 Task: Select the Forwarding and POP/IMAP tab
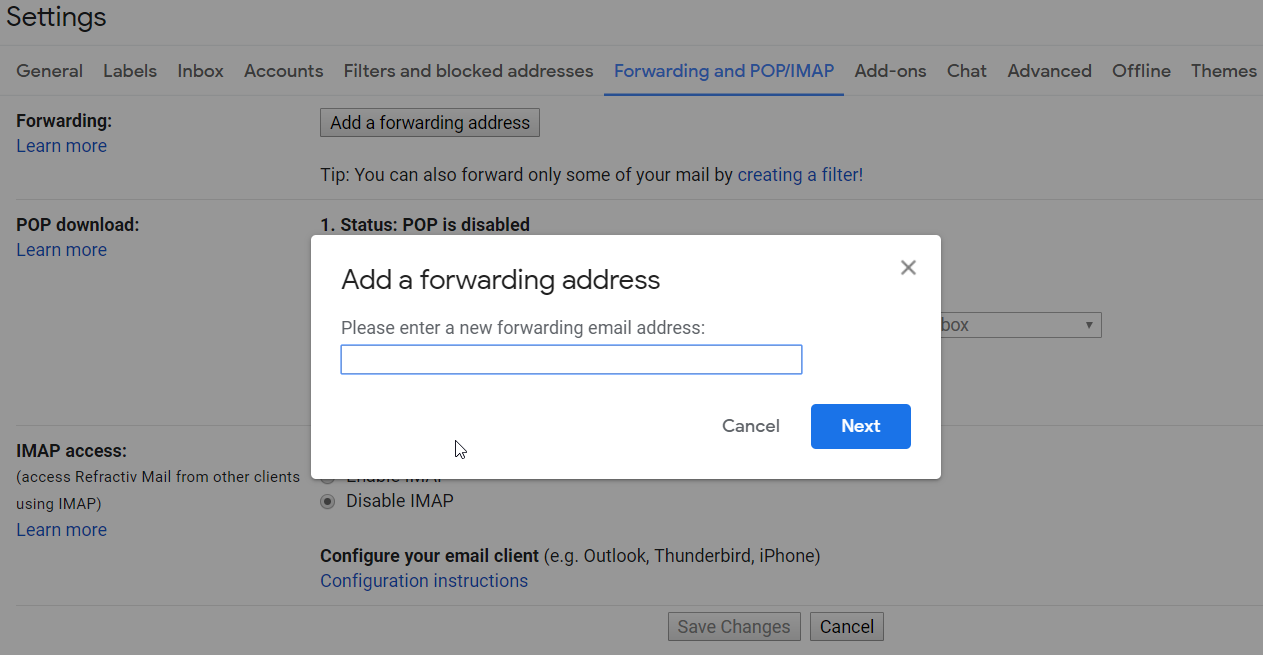coord(724,71)
